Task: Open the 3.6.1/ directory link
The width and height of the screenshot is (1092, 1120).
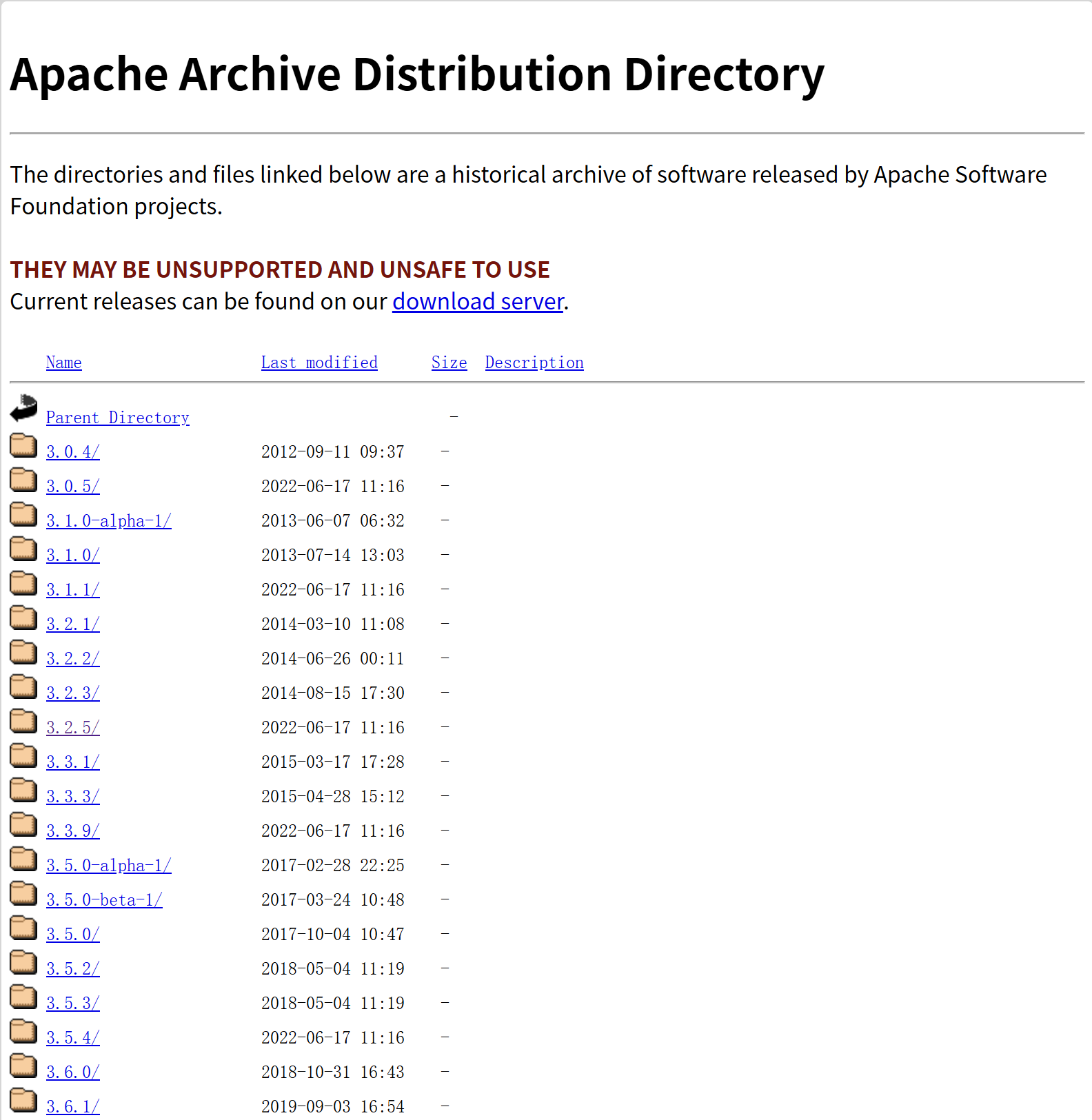Action: tap(73, 1107)
